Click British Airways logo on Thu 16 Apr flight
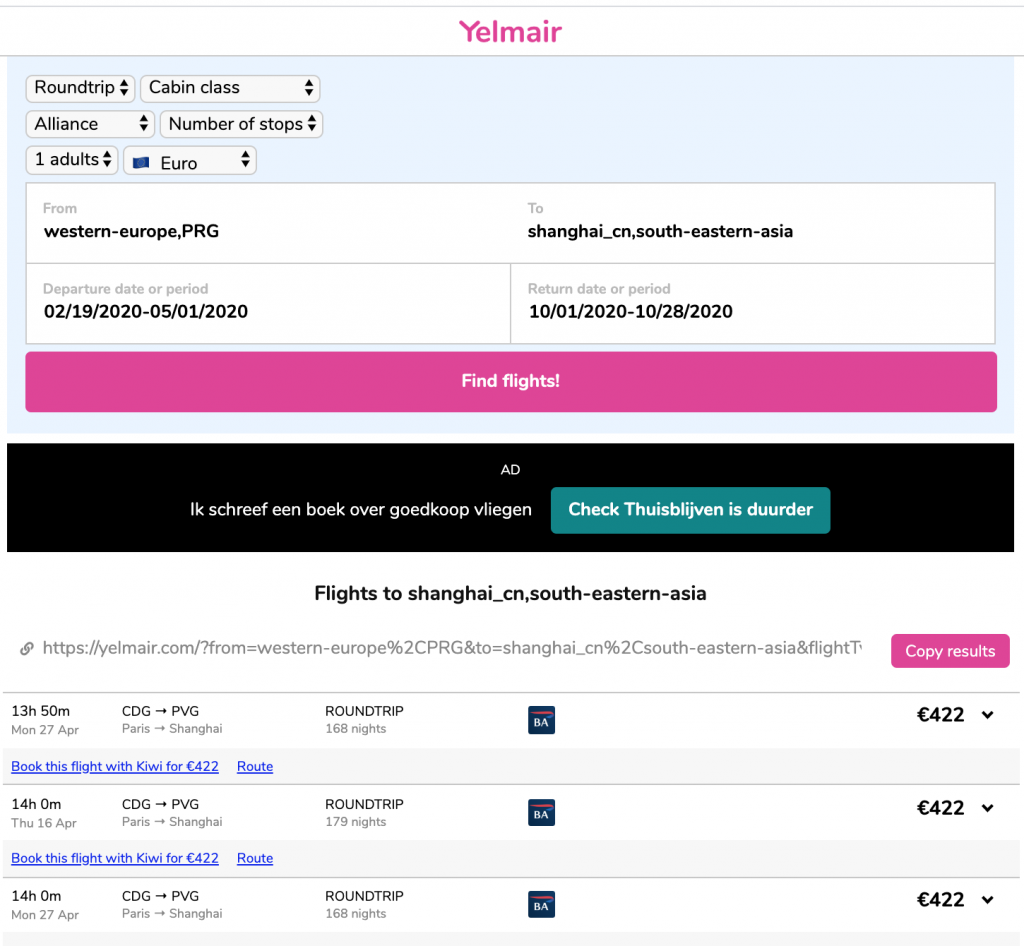The image size is (1024, 946). tap(541, 813)
